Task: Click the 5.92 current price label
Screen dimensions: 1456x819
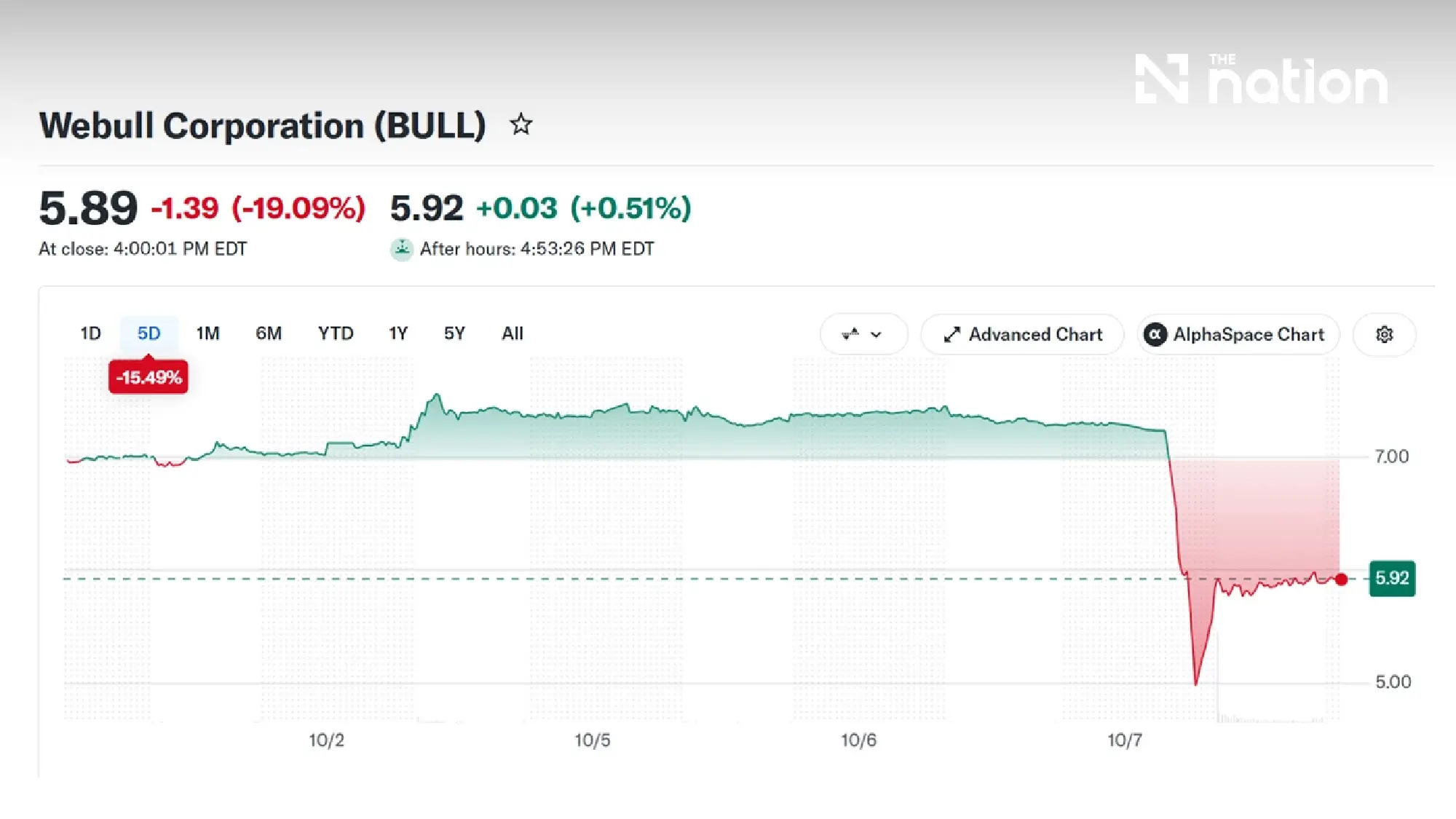Action: click(1392, 578)
